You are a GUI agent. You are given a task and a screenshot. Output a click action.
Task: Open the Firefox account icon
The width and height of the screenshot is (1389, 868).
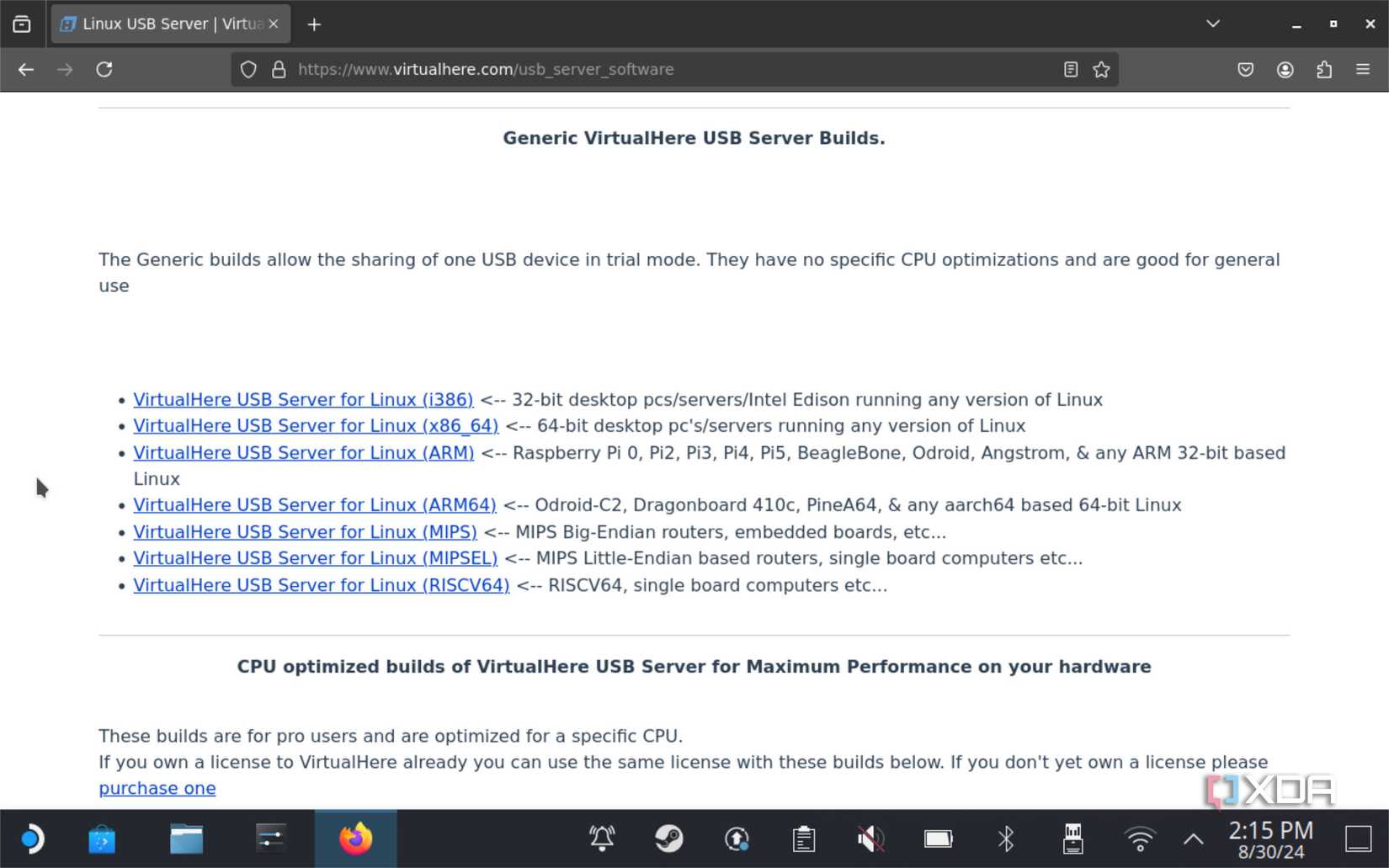coord(1285,69)
